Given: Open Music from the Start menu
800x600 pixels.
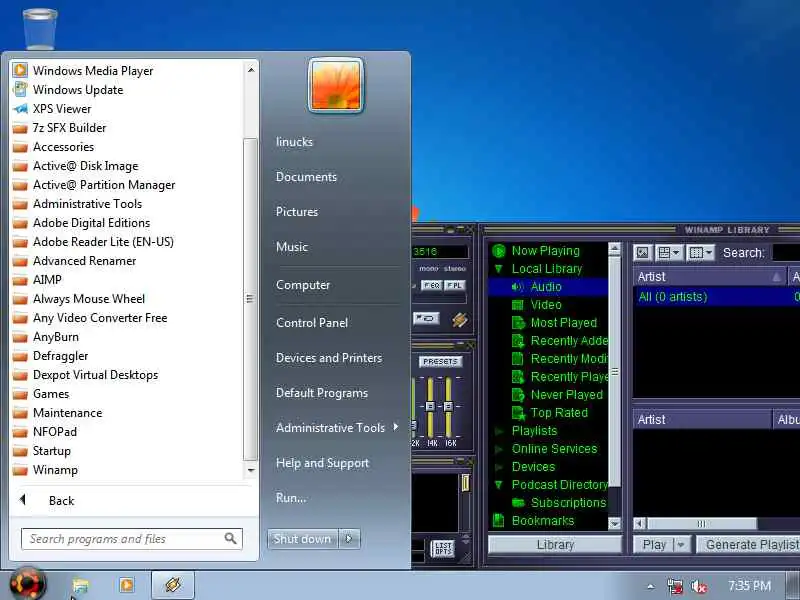Looking at the screenshot, I should (291, 247).
